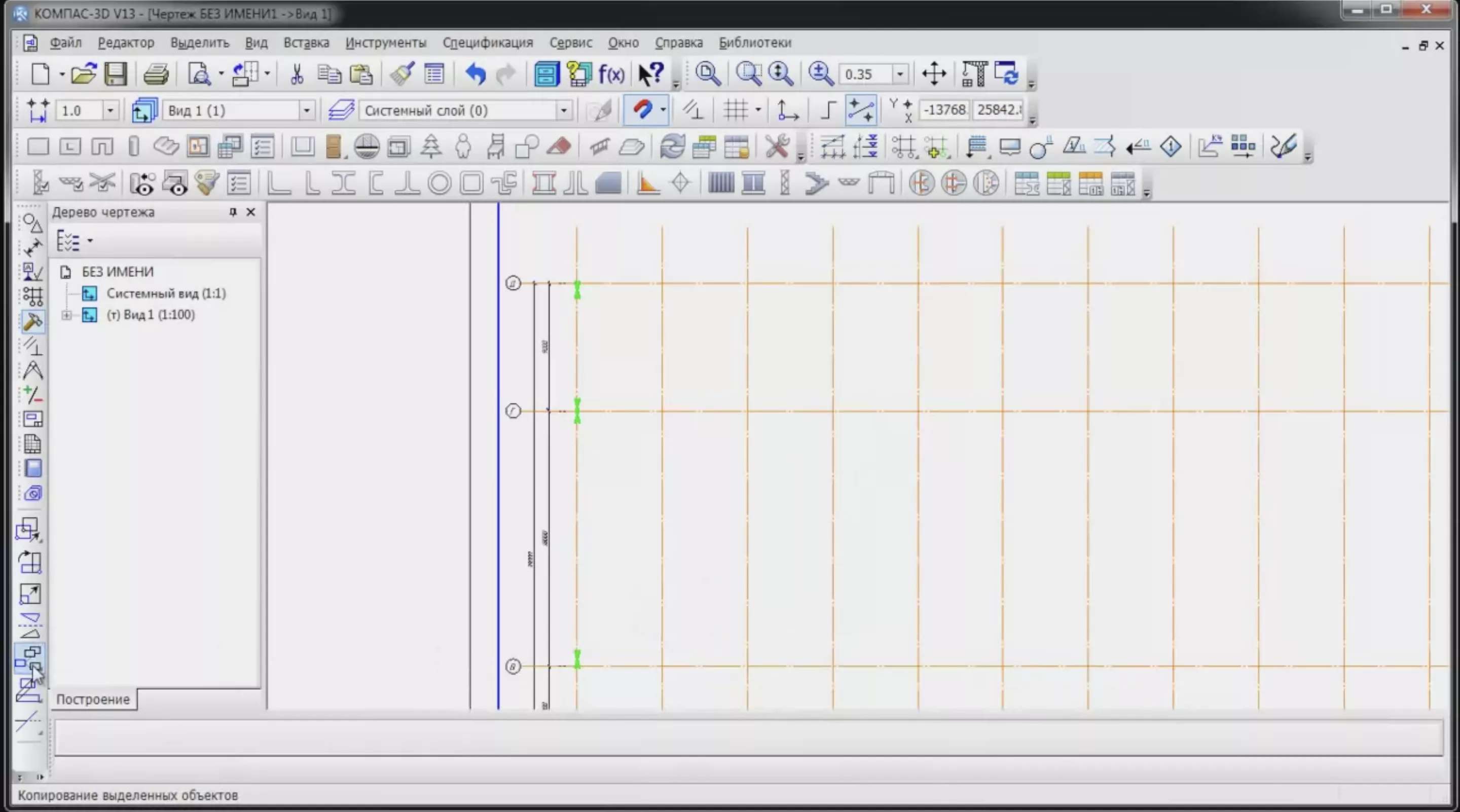
Task: Select the Построение tab
Action: click(93, 699)
